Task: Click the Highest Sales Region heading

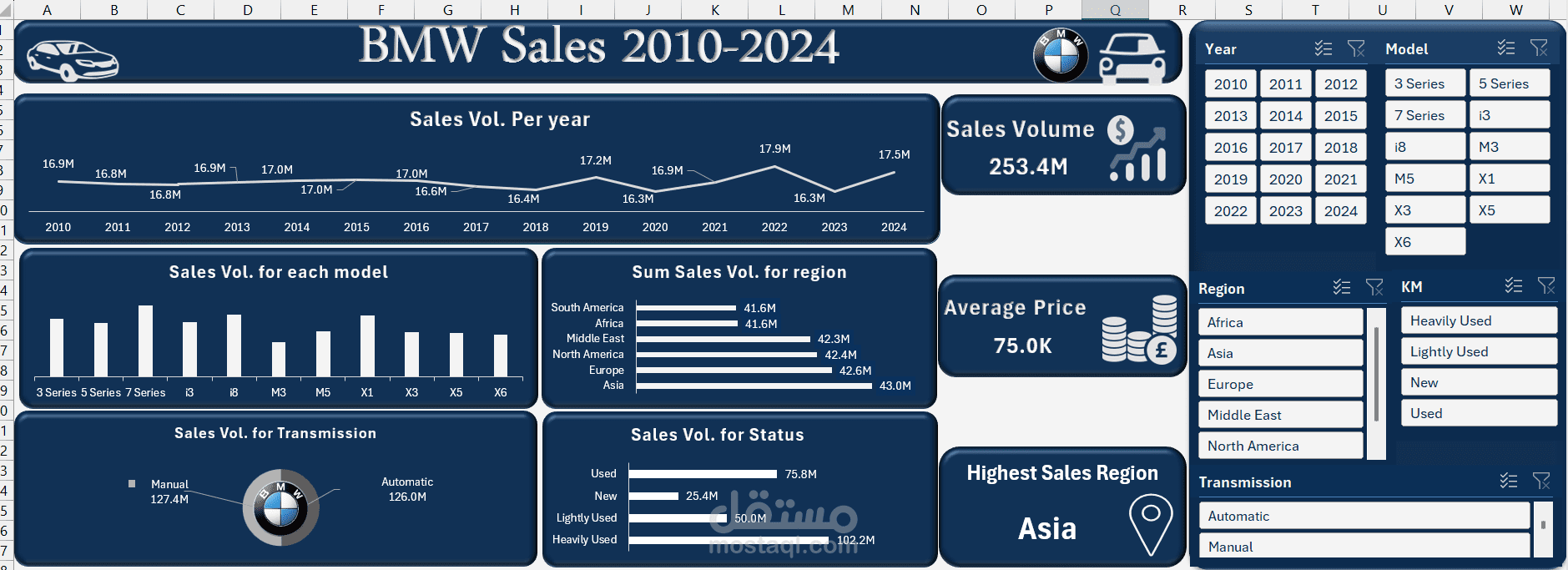Action: pyautogui.click(x=1062, y=473)
